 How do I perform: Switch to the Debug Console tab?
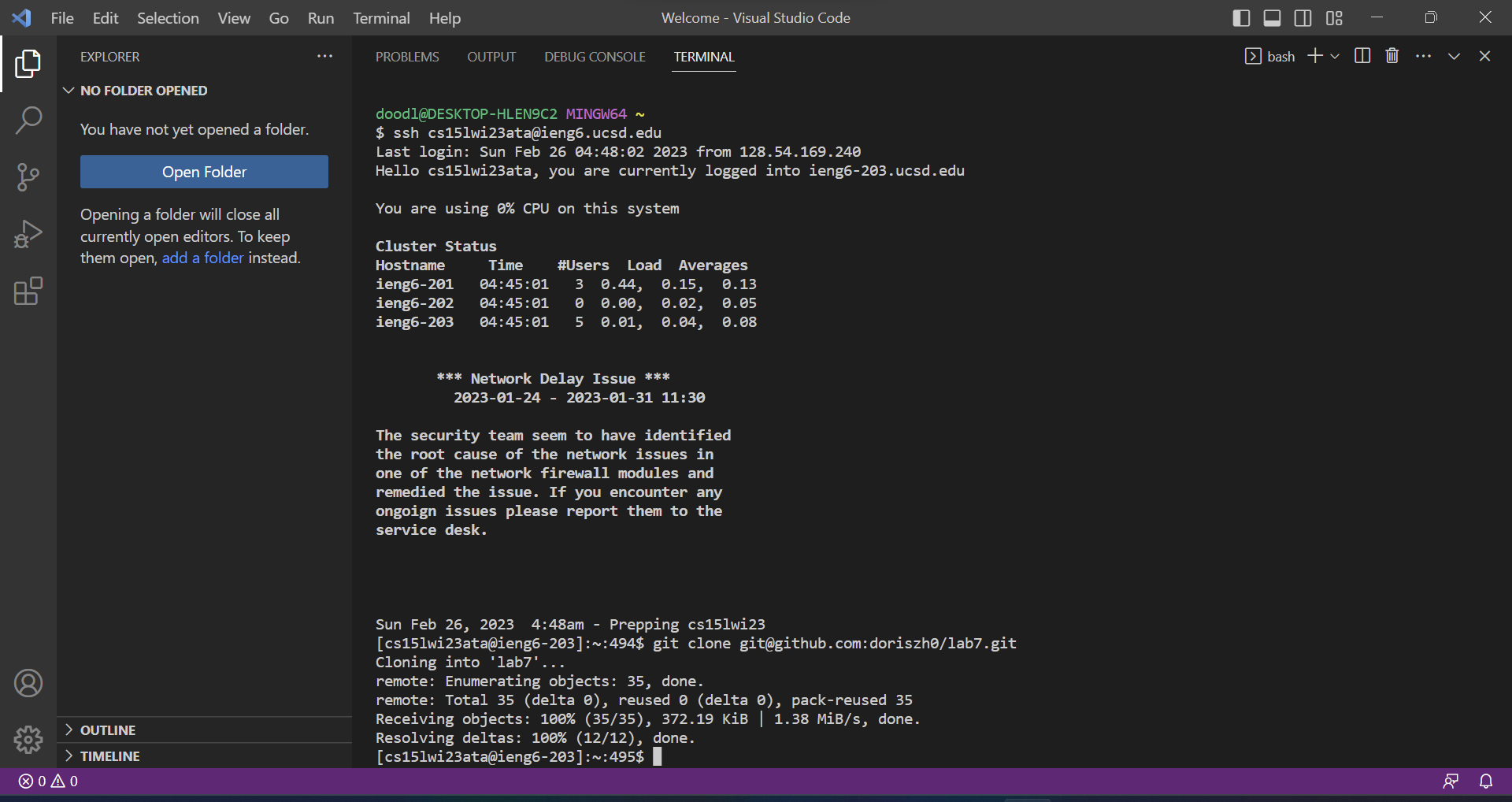click(x=595, y=56)
